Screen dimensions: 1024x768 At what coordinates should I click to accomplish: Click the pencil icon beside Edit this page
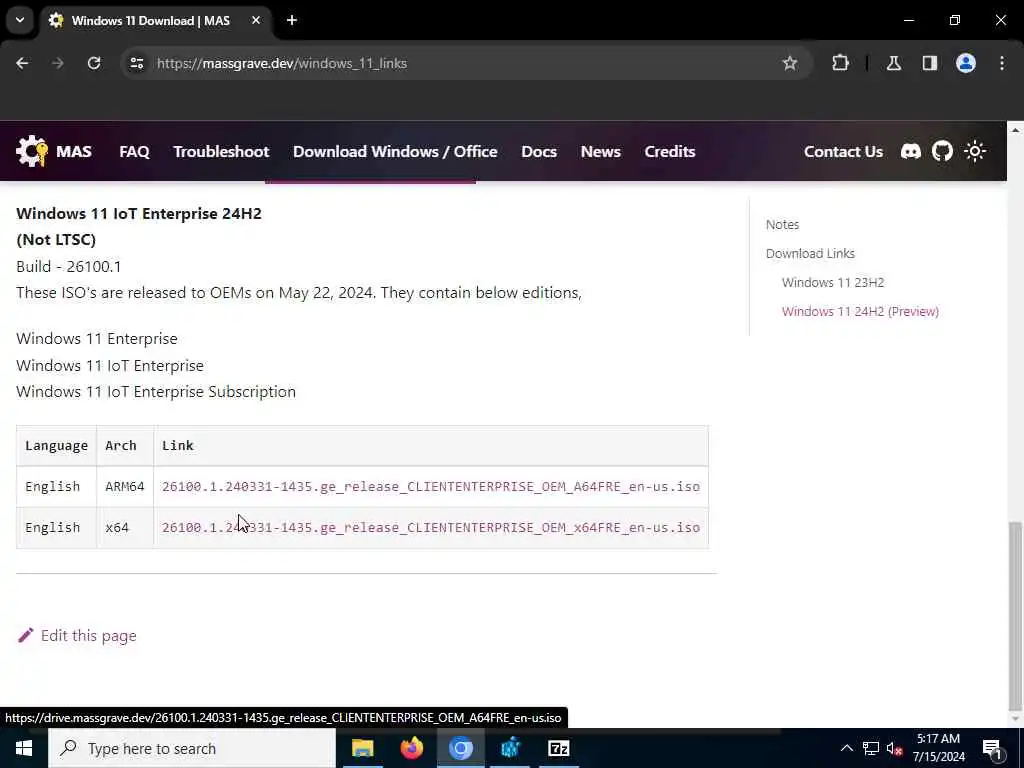(x=25, y=635)
